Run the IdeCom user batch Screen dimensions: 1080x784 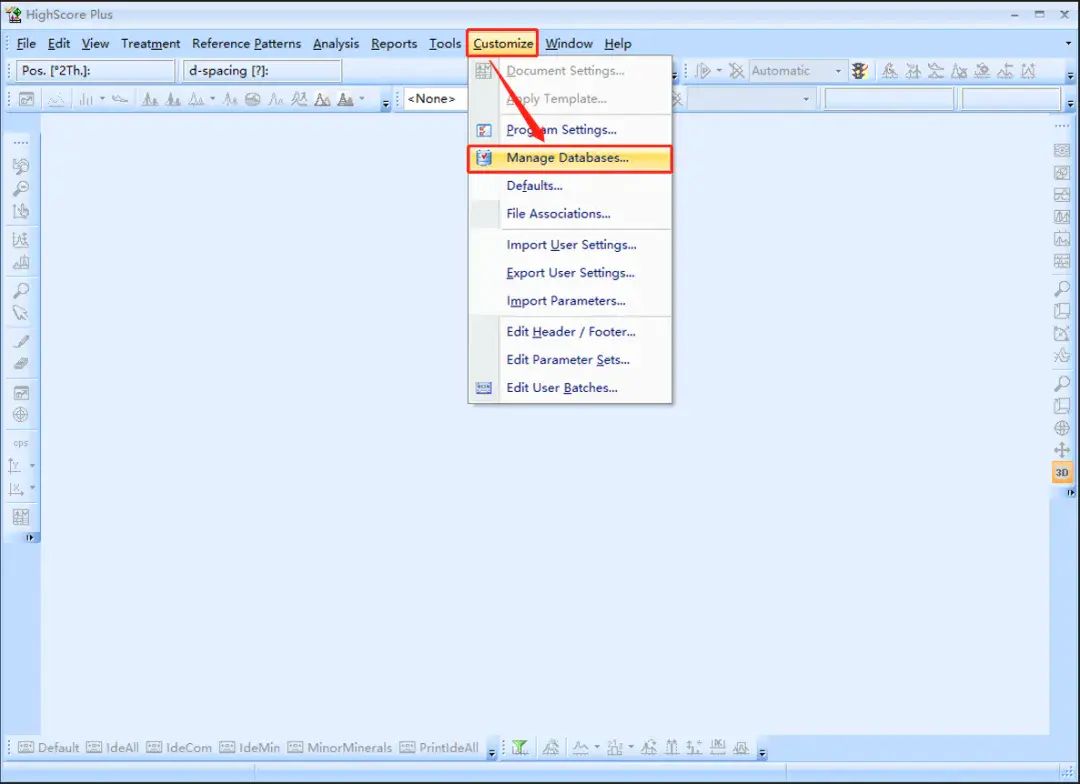(179, 747)
